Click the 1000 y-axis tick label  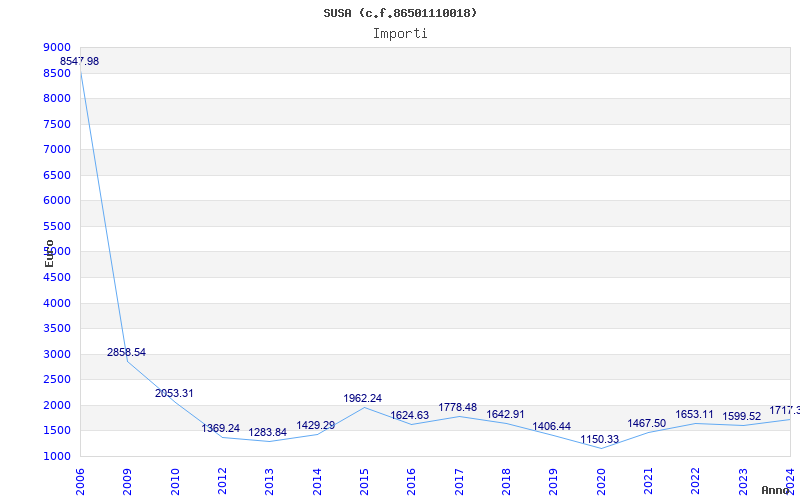click(57, 456)
